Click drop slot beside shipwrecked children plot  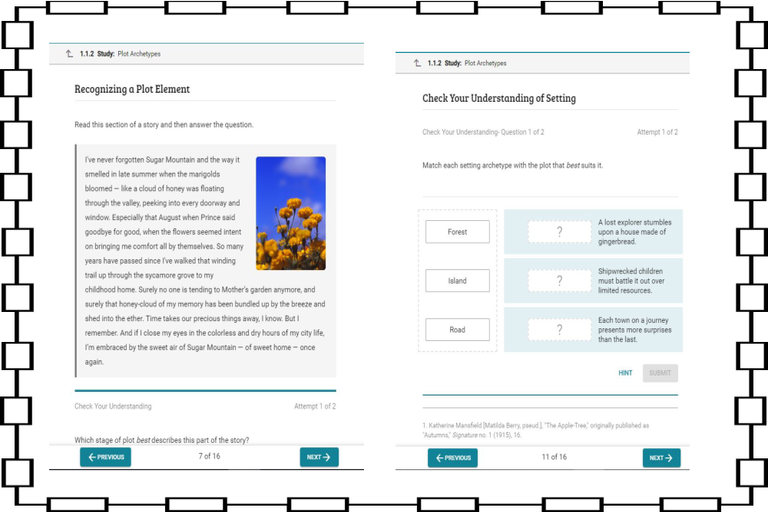559,281
